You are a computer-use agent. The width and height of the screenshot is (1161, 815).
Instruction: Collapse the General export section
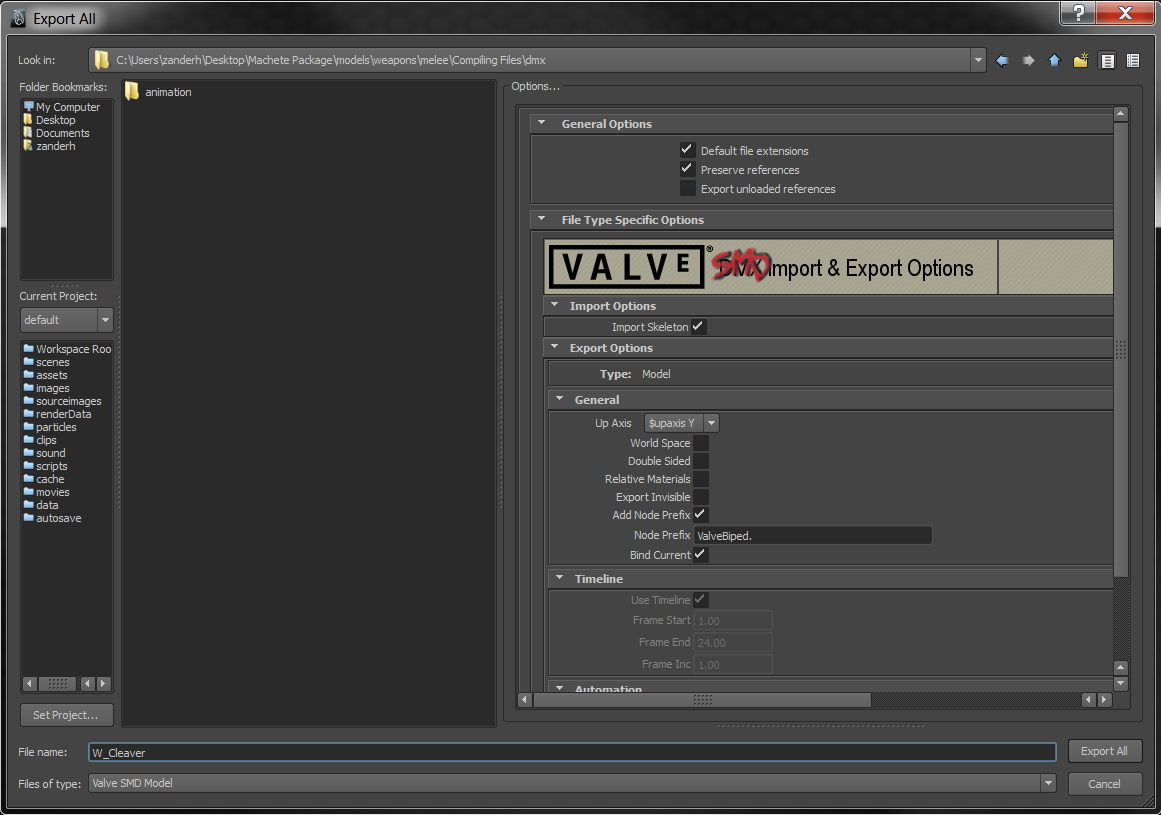pos(560,399)
